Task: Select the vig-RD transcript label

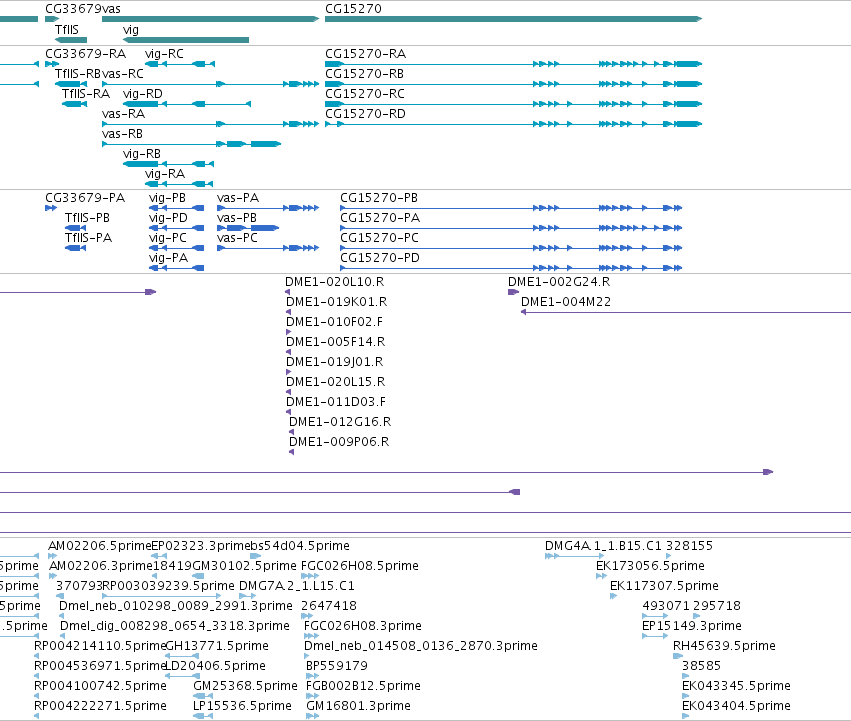Action: tap(143, 94)
